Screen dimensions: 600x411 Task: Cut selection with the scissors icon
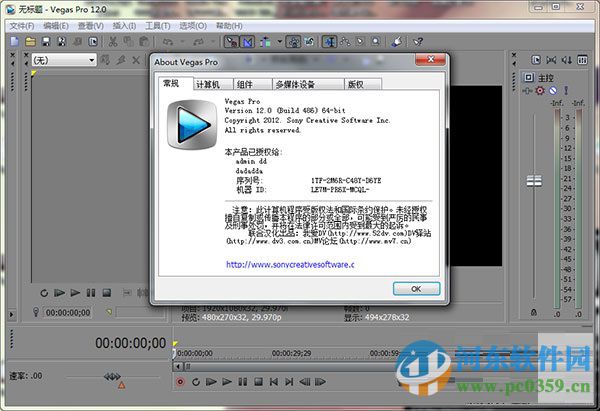click(x=112, y=41)
